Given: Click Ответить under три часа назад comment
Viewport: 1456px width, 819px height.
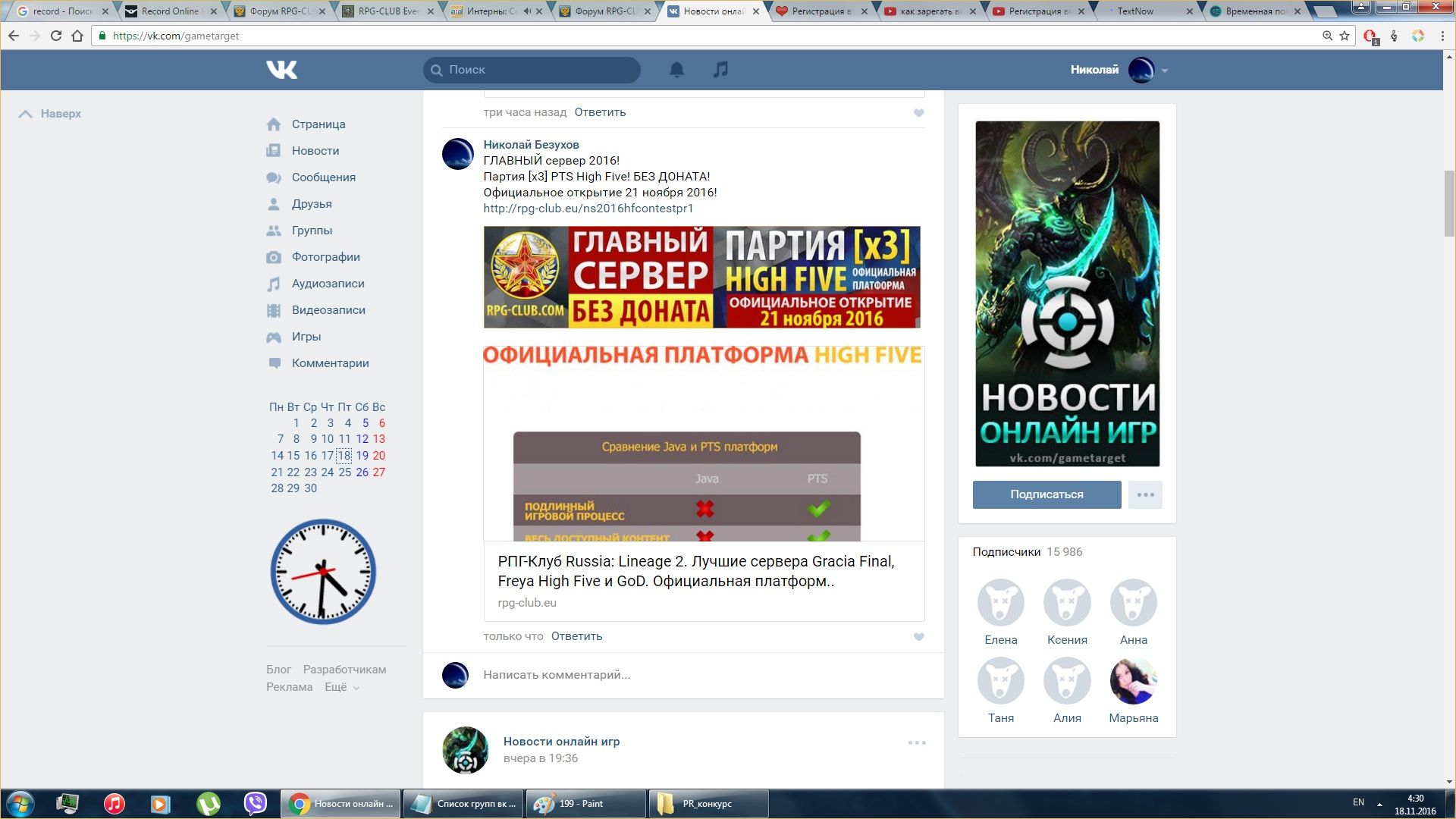Looking at the screenshot, I should pyautogui.click(x=600, y=112).
